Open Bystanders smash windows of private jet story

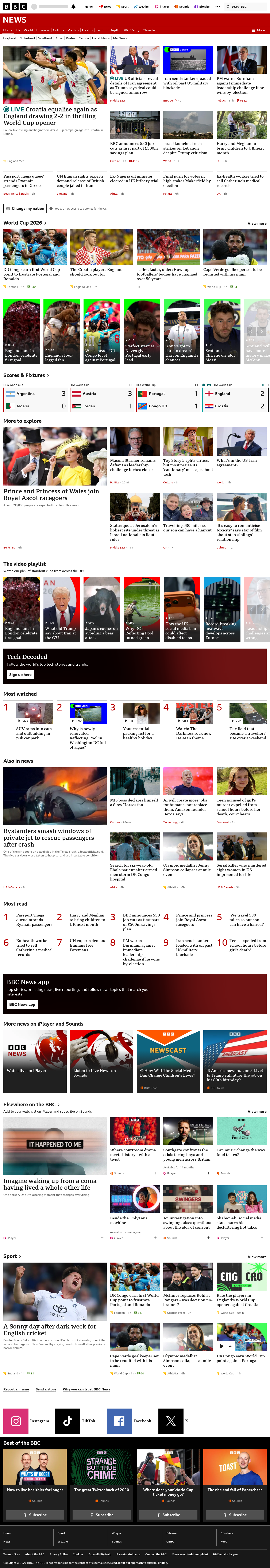pyautogui.click(x=49, y=838)
